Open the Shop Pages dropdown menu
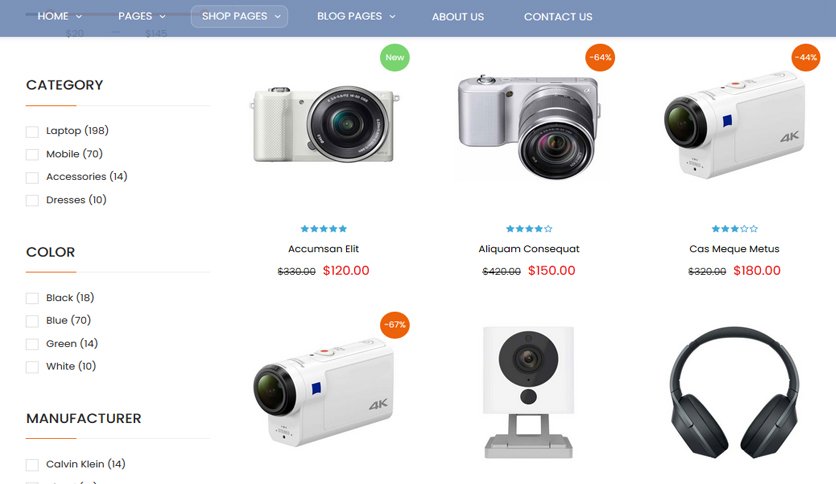836x484 pixels. coord(239,17)
